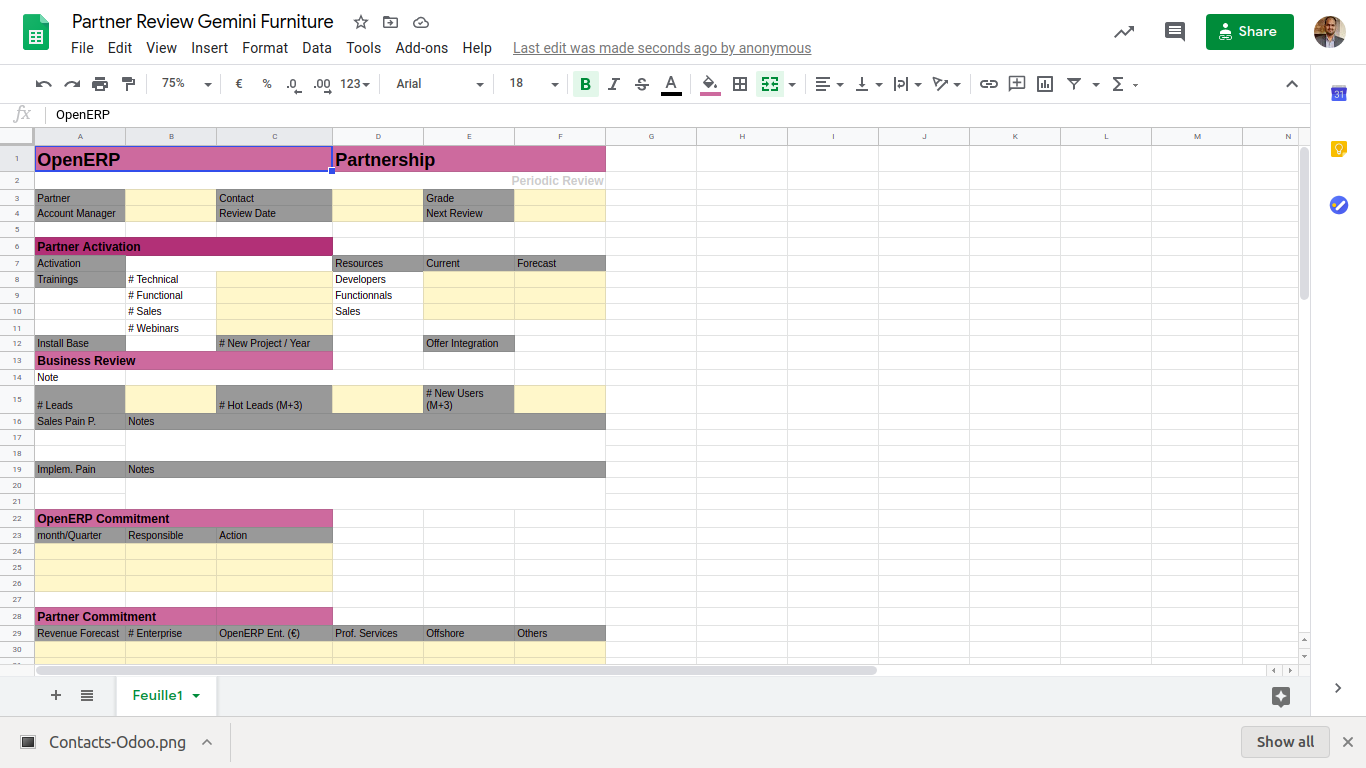
Task: Open the View menu
Action: [161, 48]
